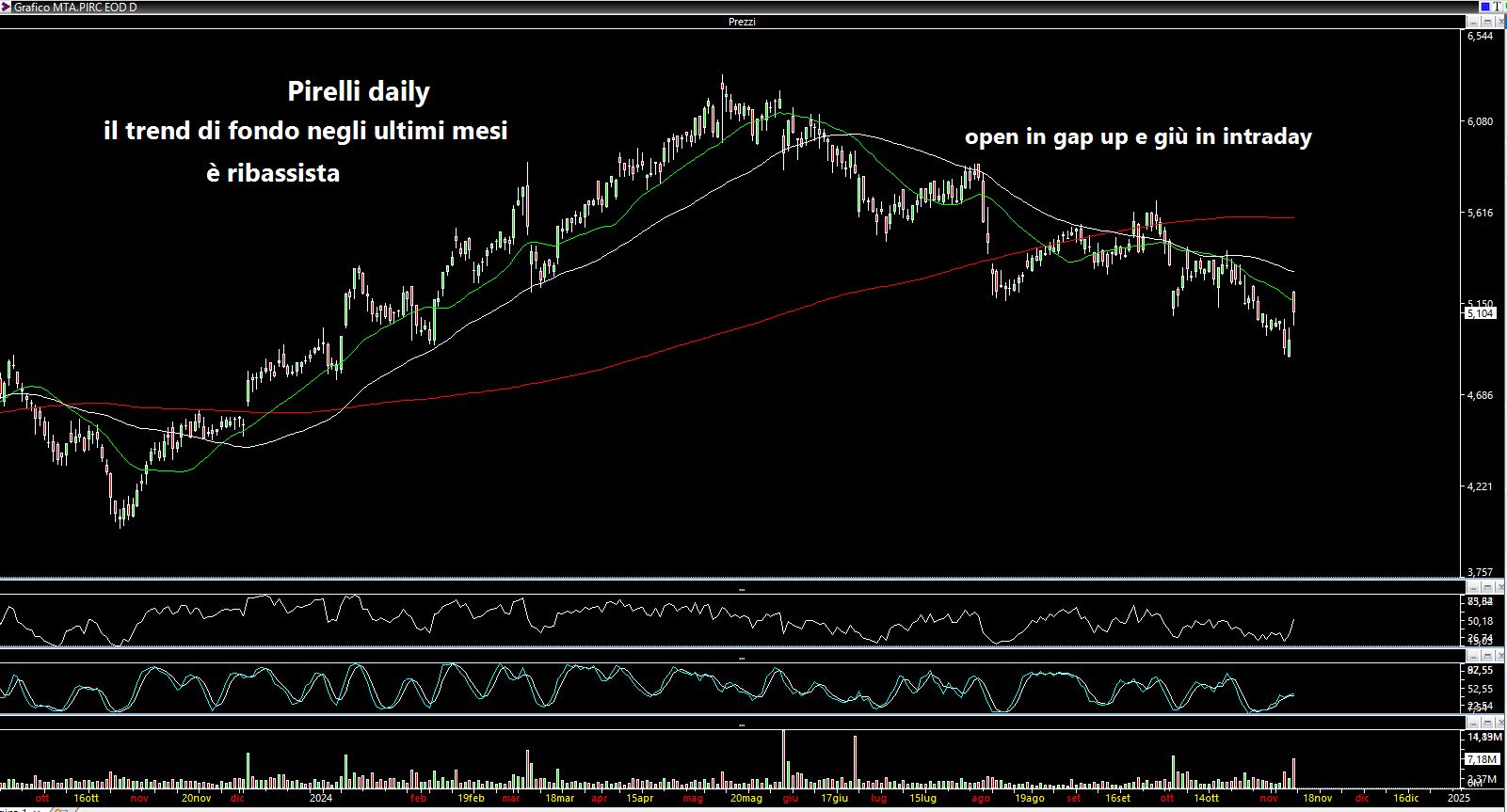Click the current price tag 5,104
1507x812 pixels.
[1480, 313]
